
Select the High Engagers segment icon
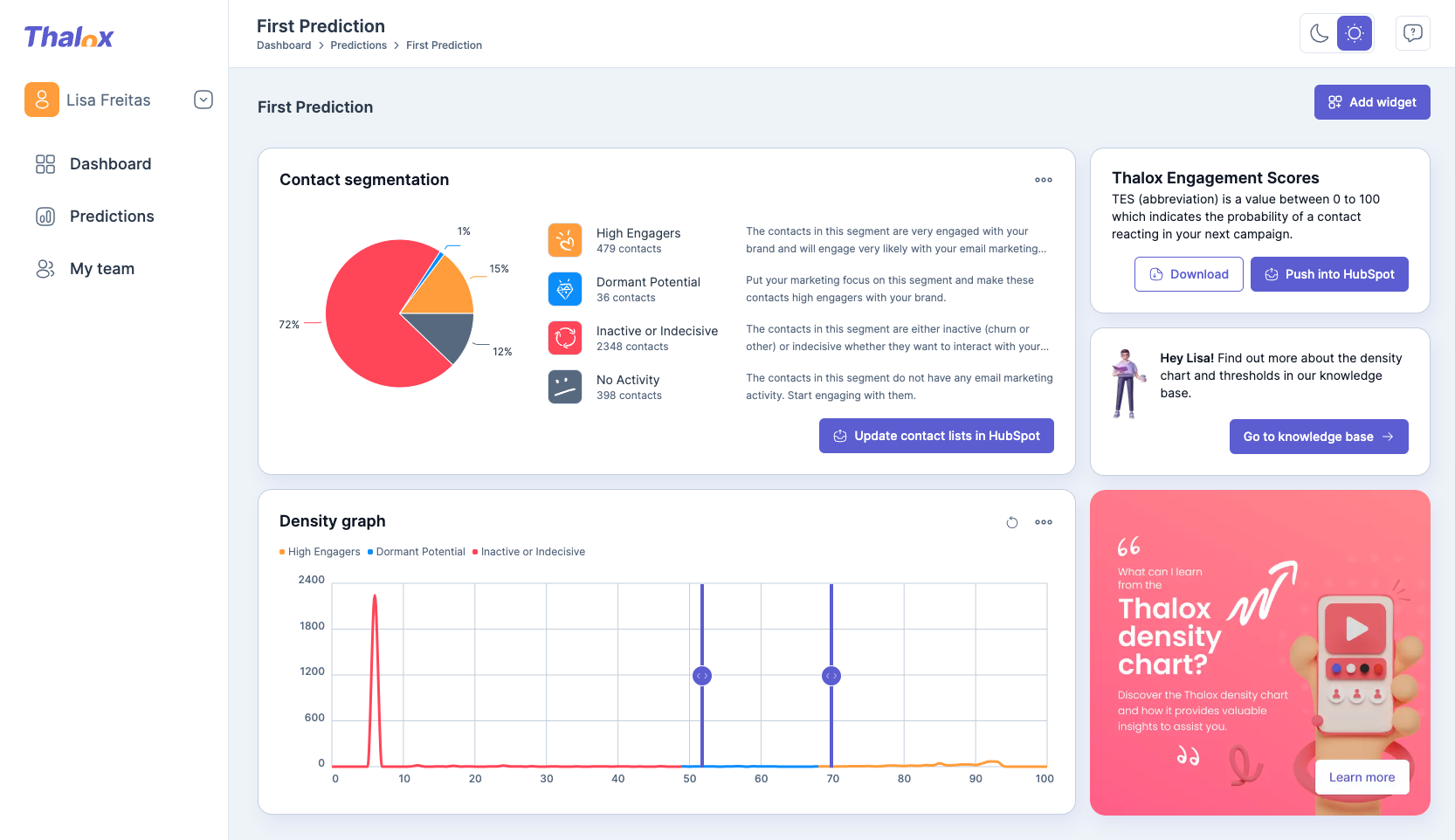(564, 239)
